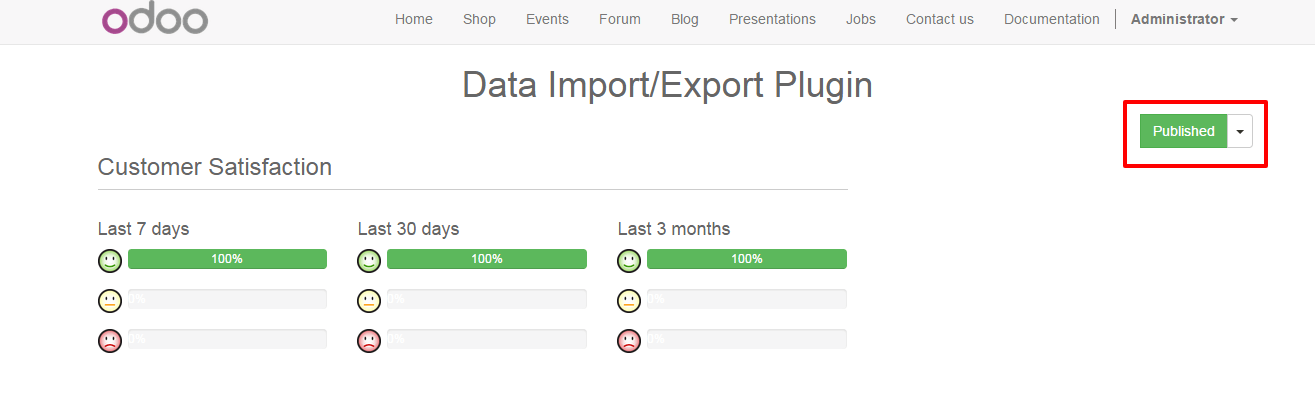
Task: Toggle the green Published button
Action: click(x=1183, y=131)
